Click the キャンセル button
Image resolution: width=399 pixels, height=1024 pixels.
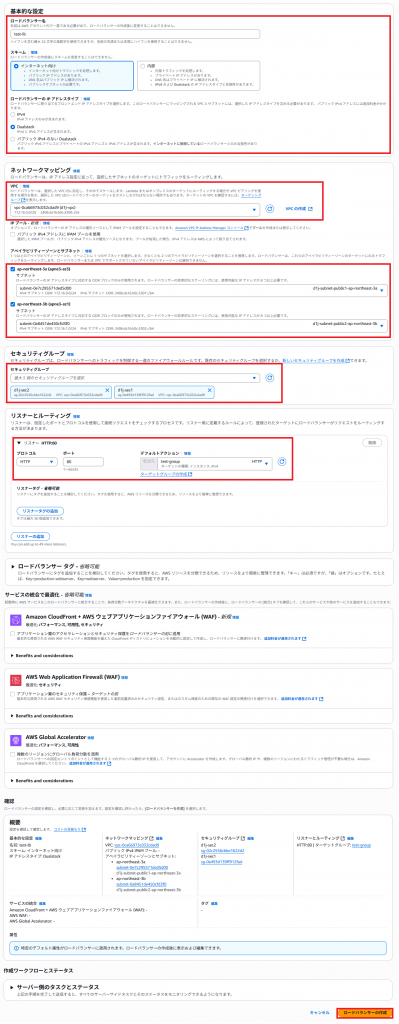(x=320, y=1012)
